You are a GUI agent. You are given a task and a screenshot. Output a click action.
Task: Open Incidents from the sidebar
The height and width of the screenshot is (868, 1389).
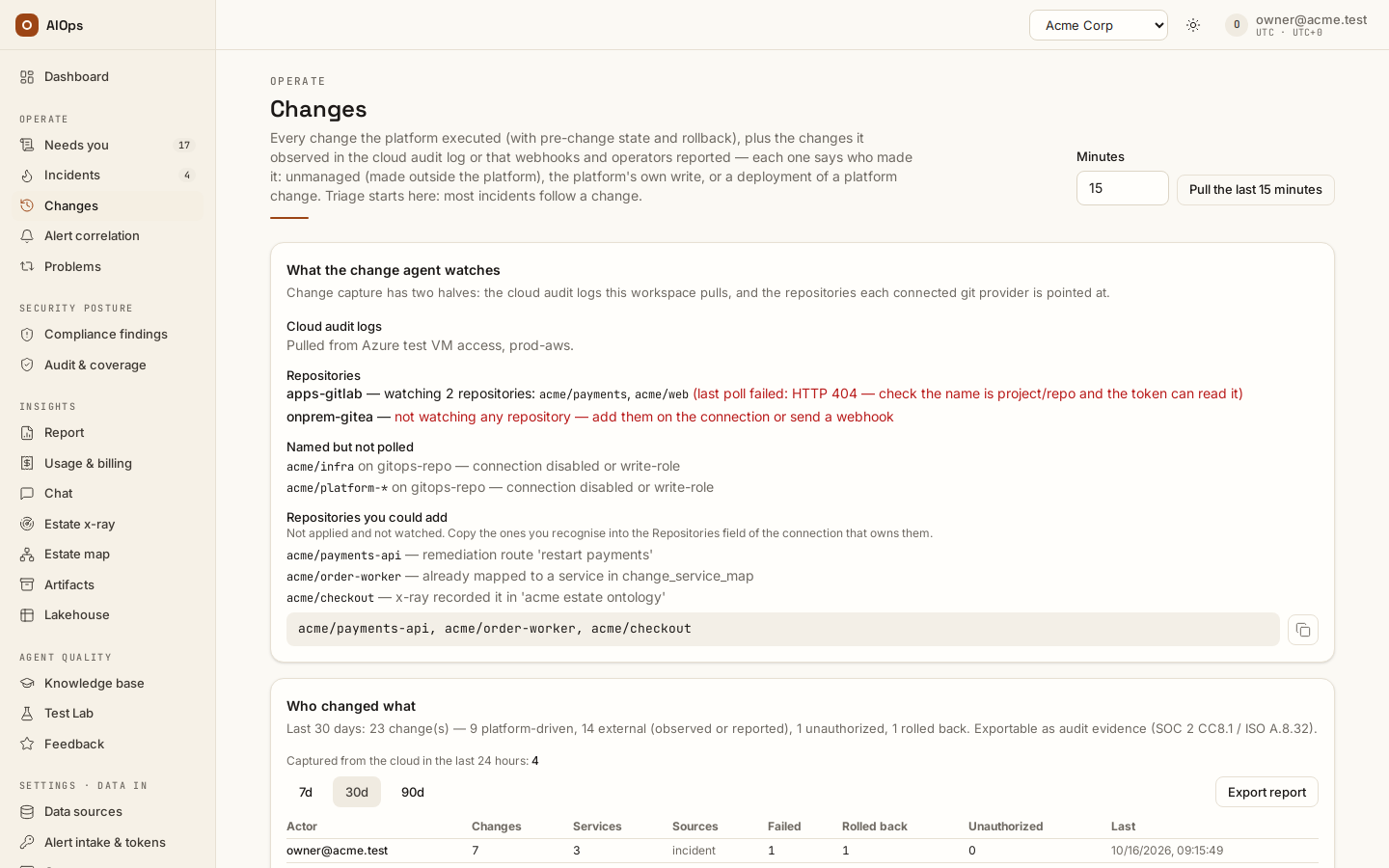(107, 176)
